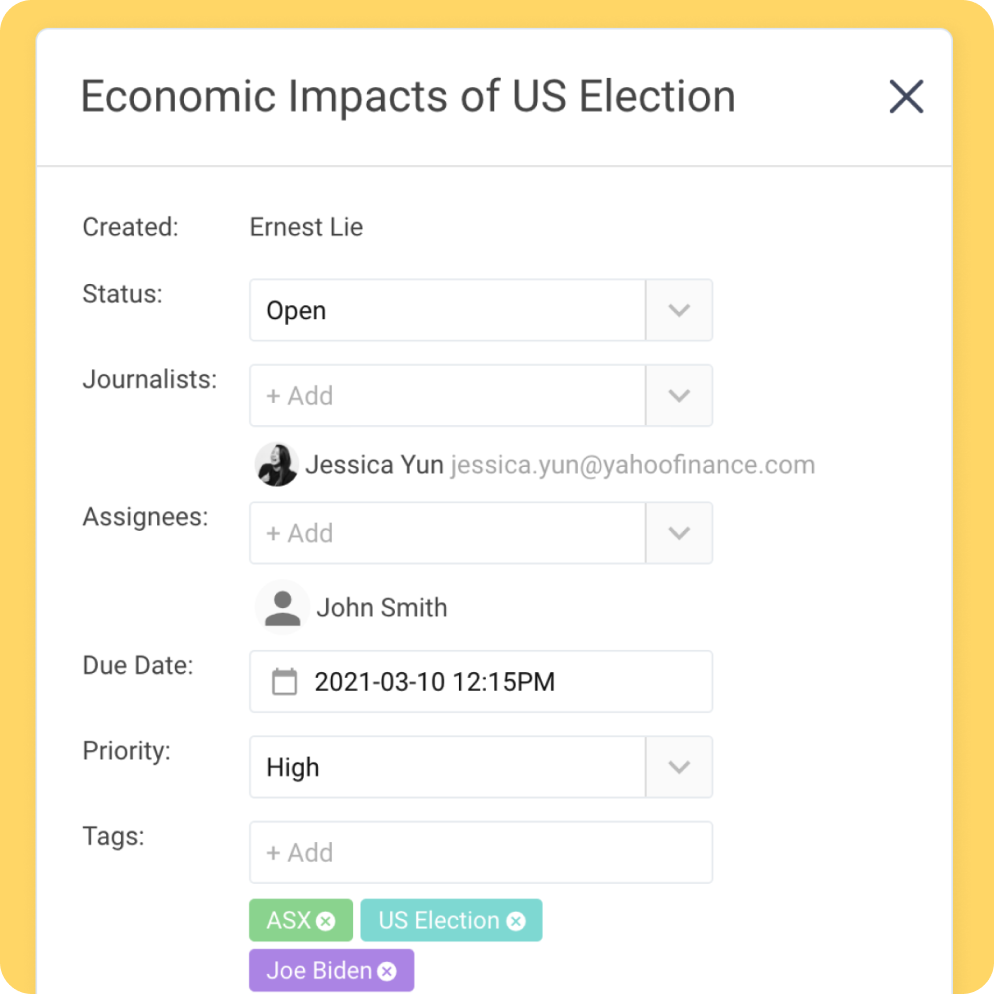Remove the US Election tag

pyautogui.click(x=516, y=921)
